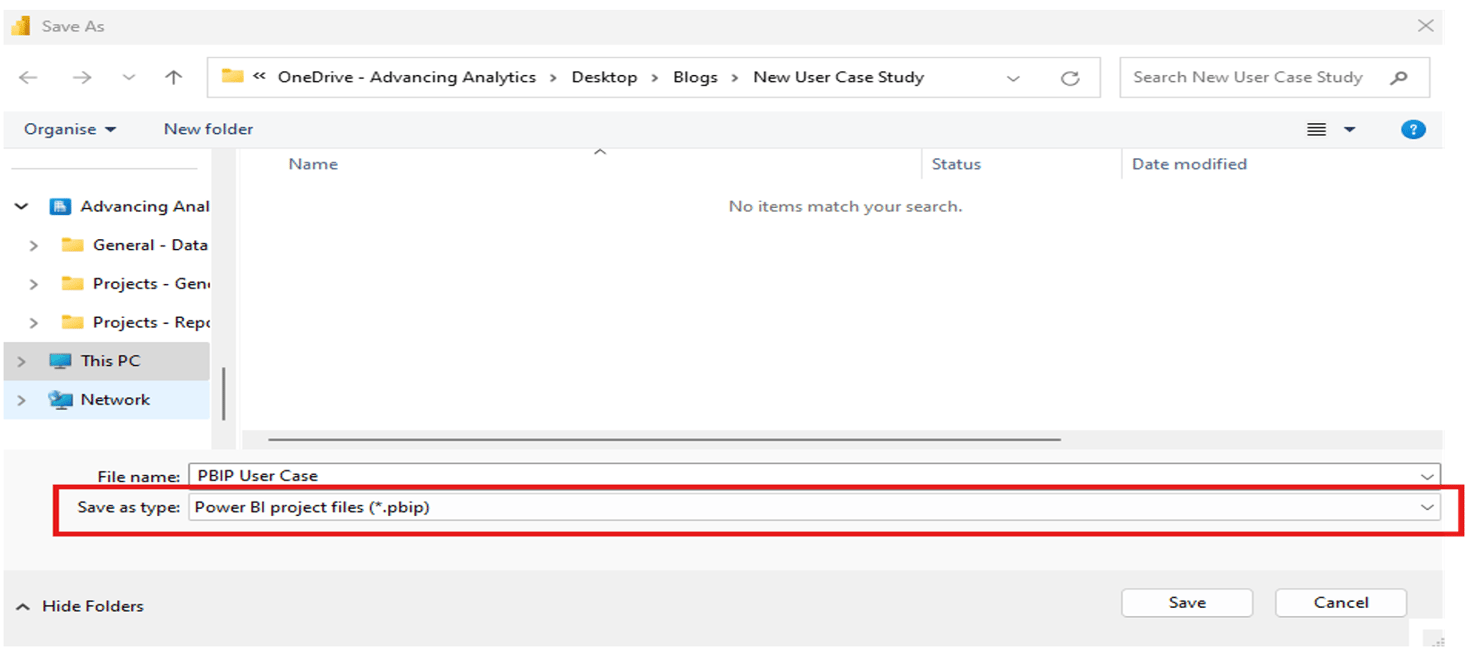Viewport: 1468px width, 658px height.
Task: Open the address bar path dropdown
Action: (1013, 77)
